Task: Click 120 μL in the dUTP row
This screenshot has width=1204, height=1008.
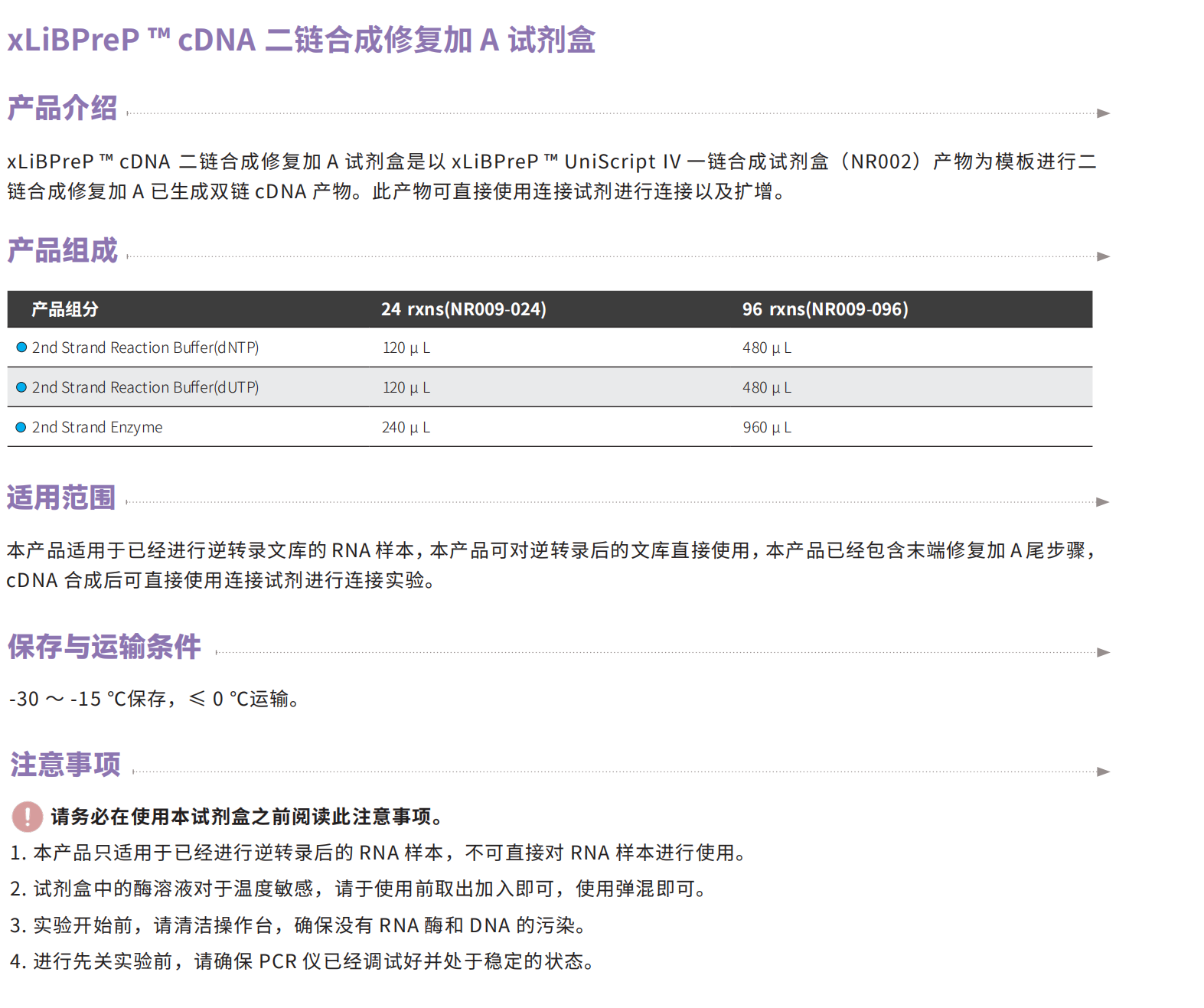Action: (406, 387)
